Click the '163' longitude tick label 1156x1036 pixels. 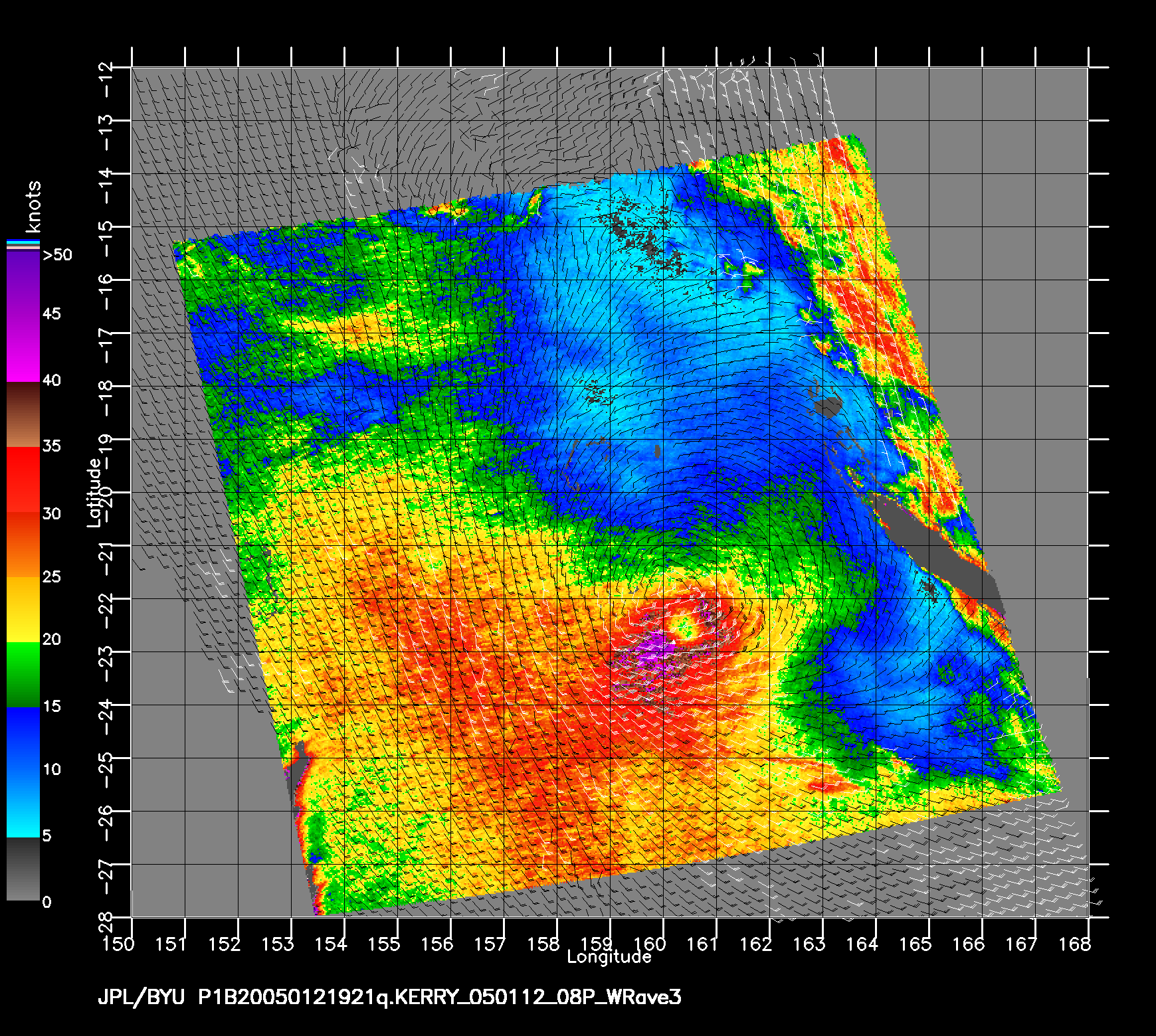coord(809,944)
